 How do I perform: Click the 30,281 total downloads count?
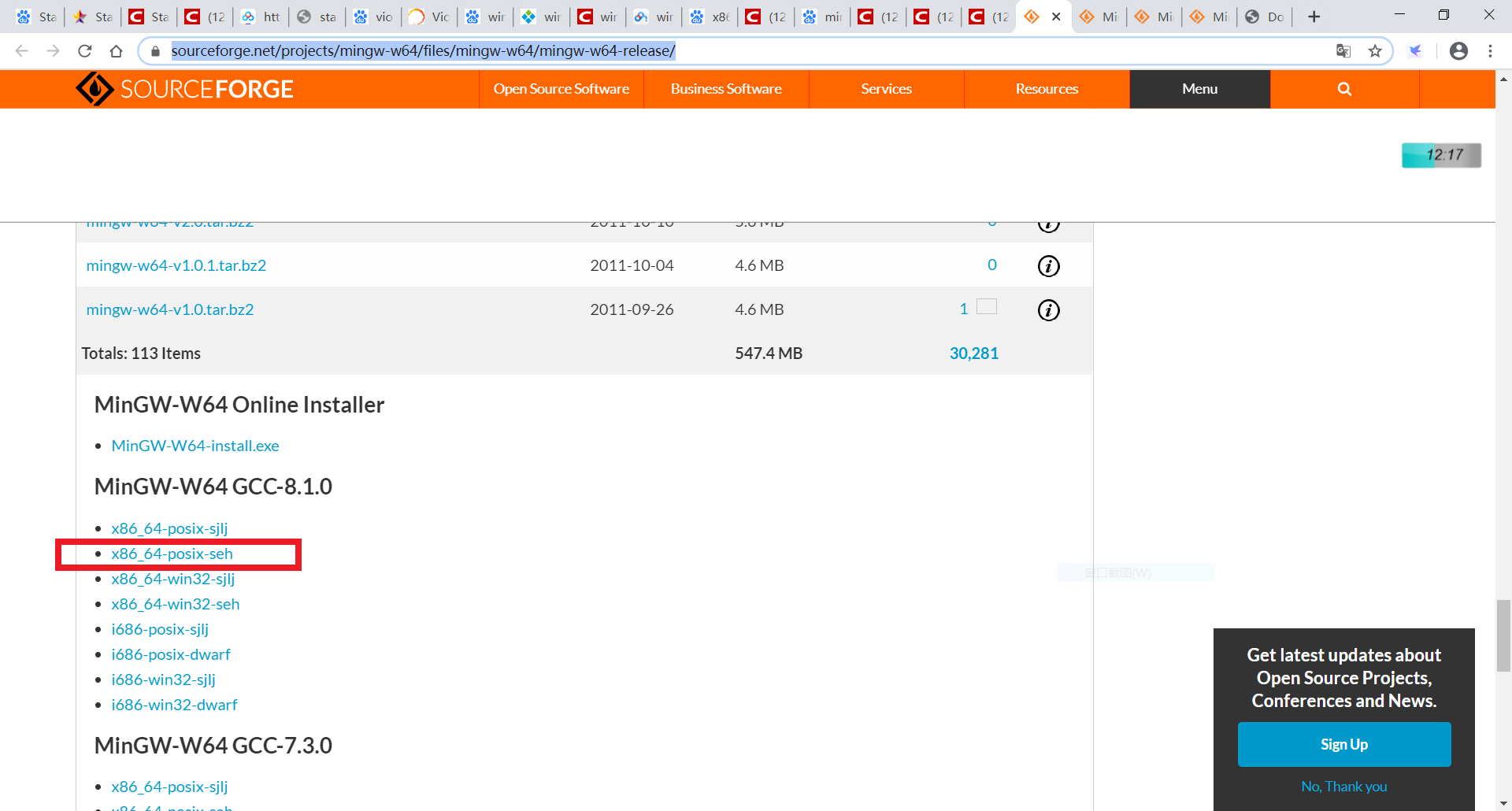(974, 354)
